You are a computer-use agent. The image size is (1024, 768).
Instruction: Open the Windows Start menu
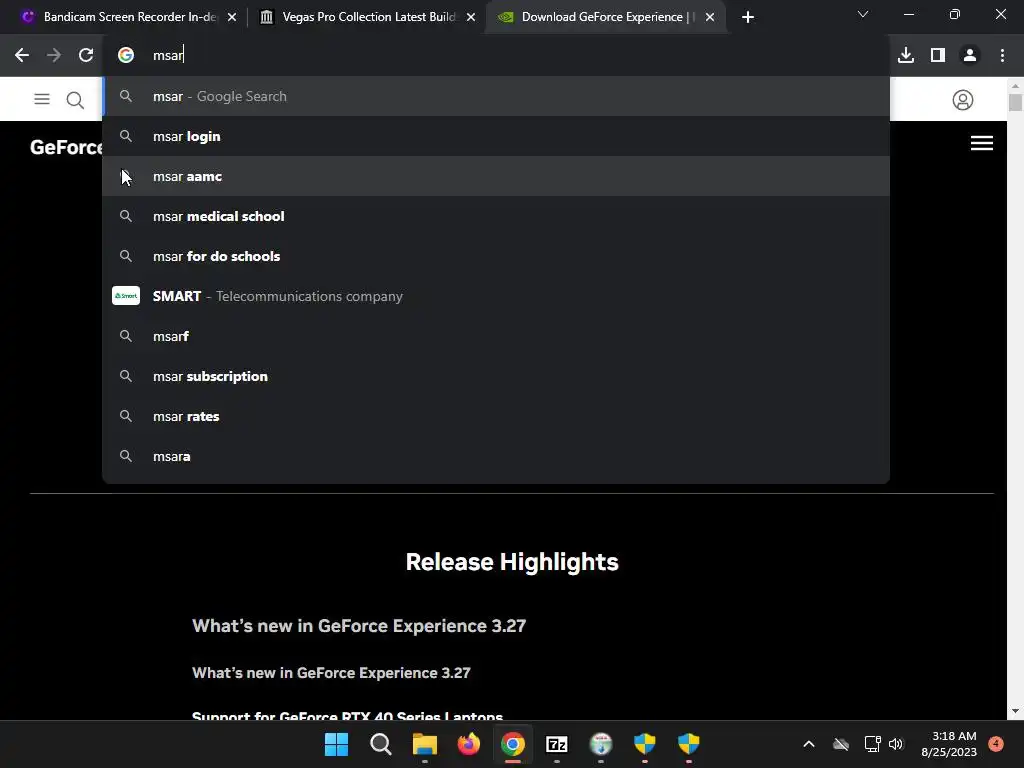(336, 744)
